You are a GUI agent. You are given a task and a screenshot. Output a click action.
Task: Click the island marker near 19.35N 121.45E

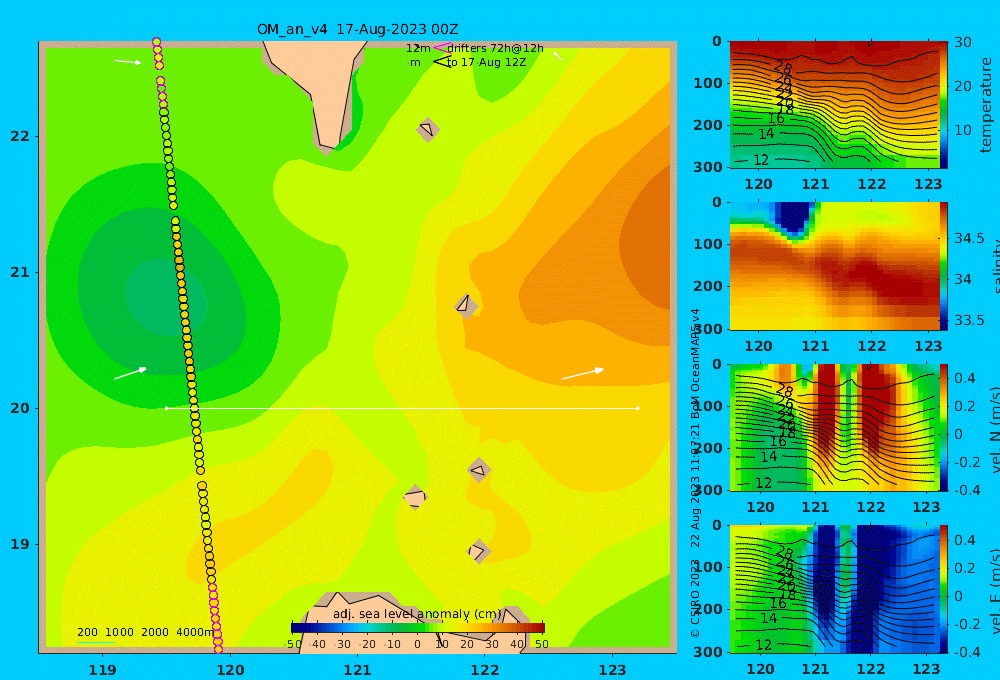point(415,497)
